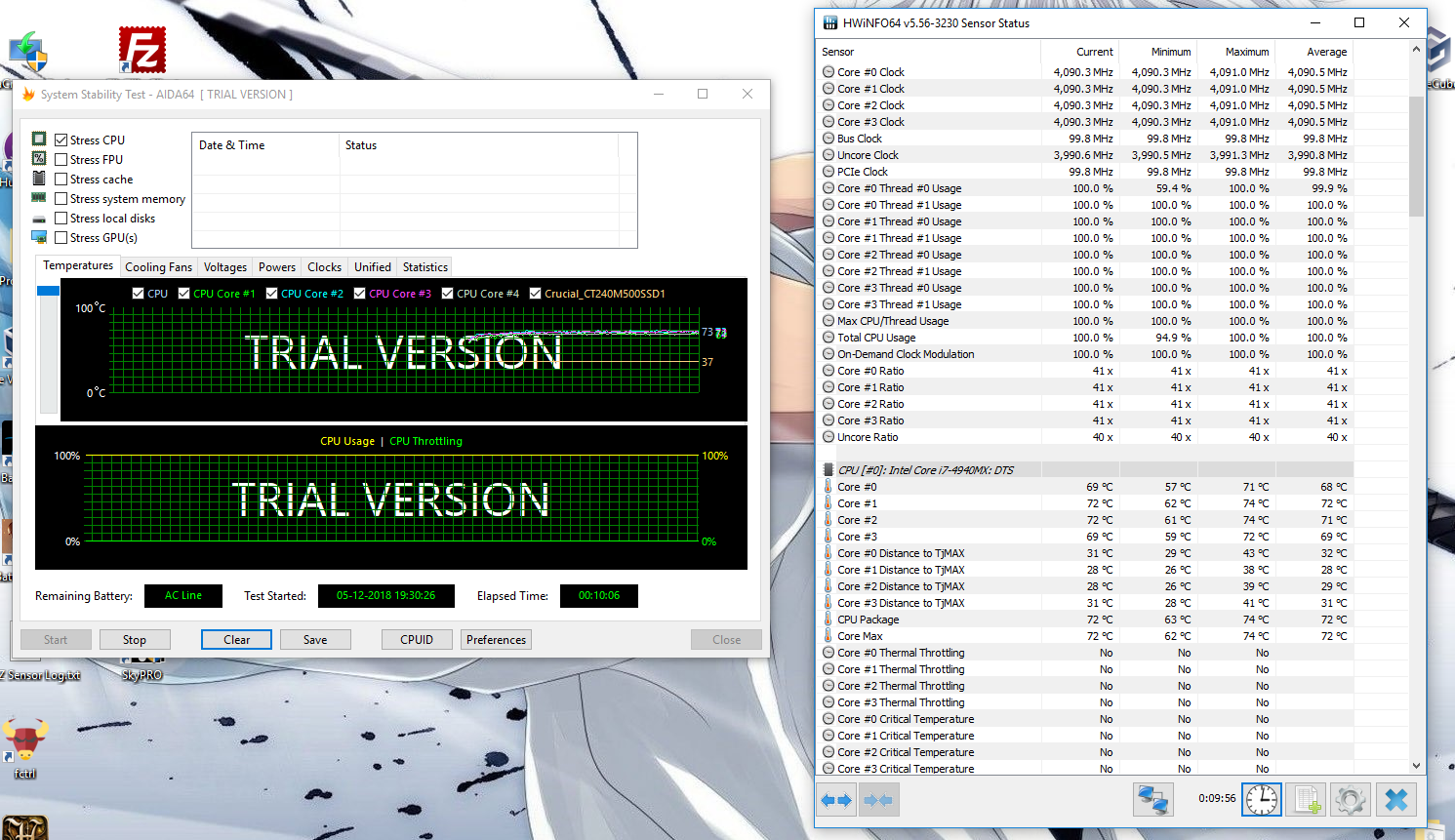Open the Clocks tab
The image size is (1455, 840).
tap(324, 267)
